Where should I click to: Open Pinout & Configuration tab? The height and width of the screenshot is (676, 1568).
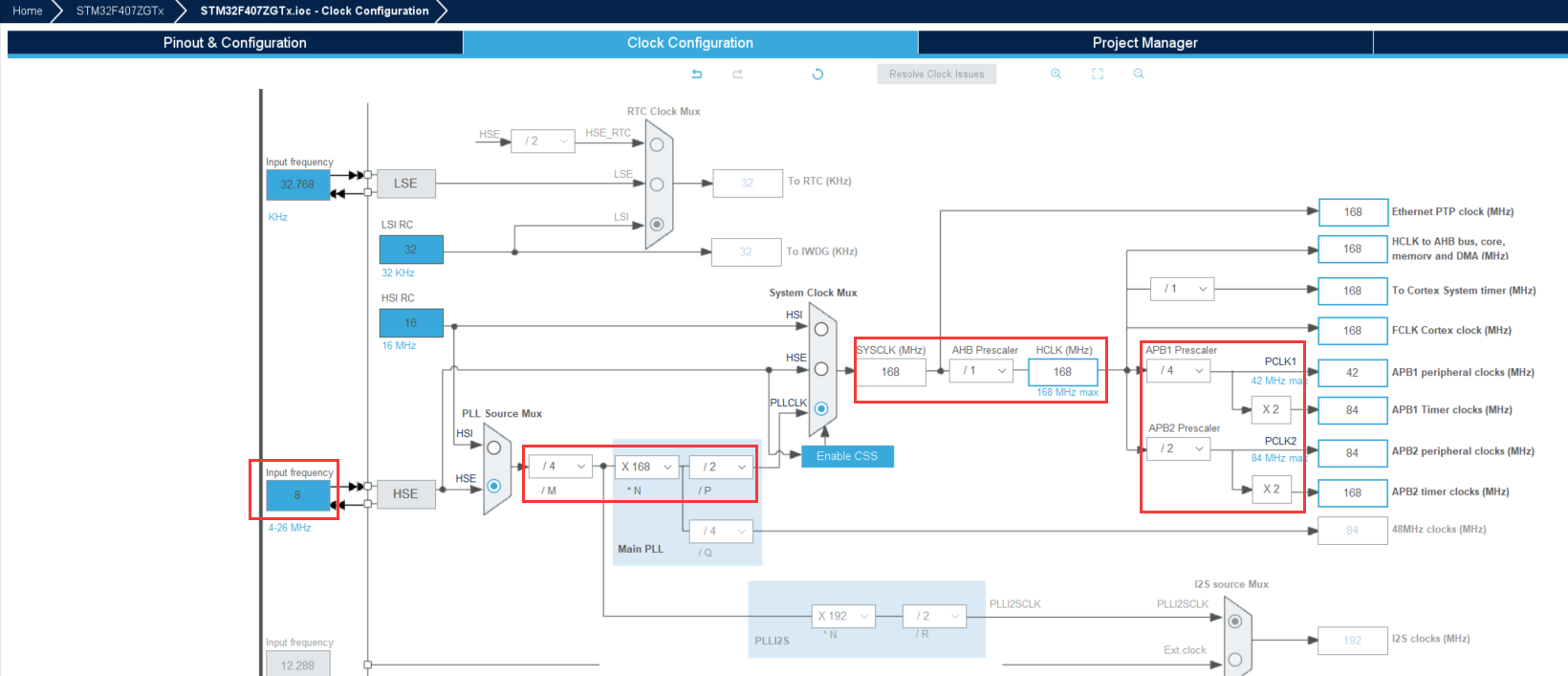[x=235, y=43]
